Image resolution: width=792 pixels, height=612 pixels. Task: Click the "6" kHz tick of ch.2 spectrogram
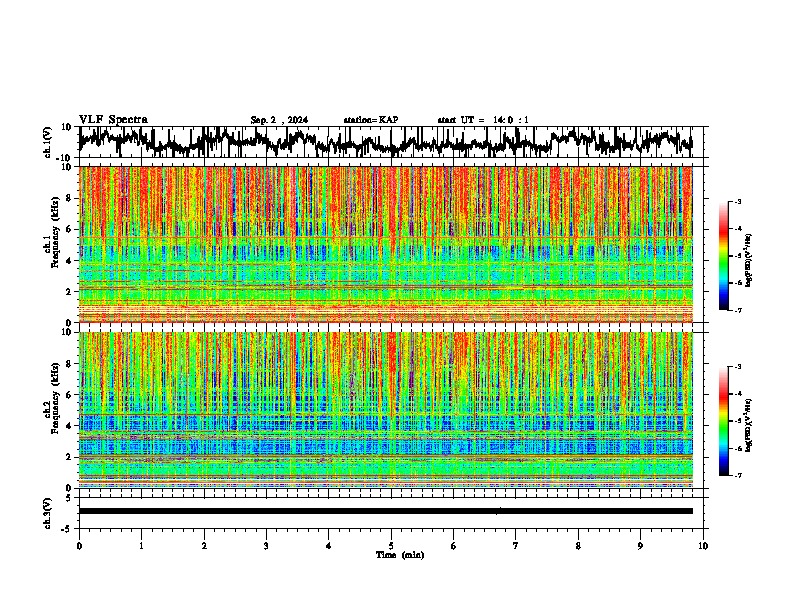(x=70, y=395)
